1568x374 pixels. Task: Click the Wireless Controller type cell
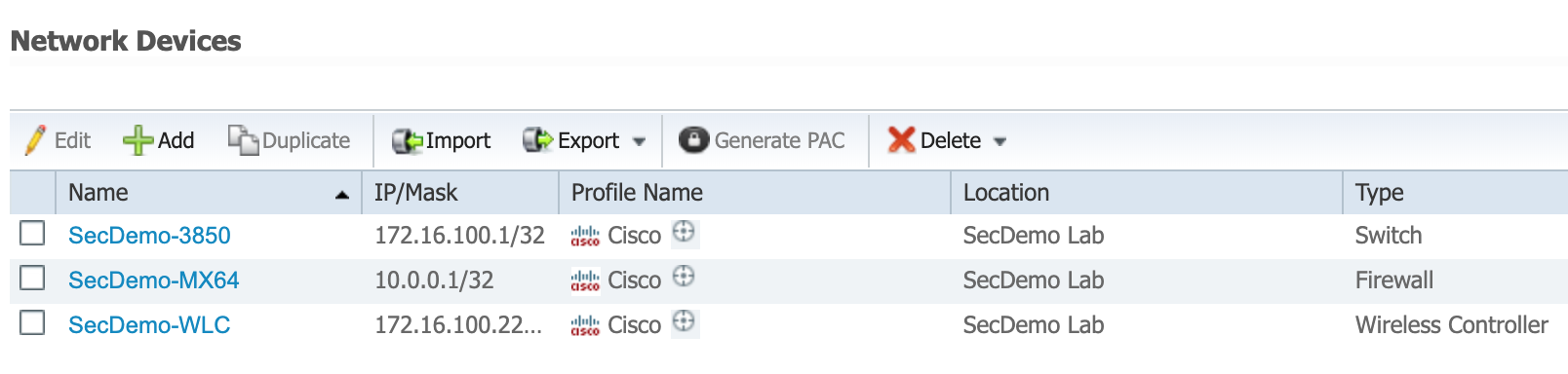pyautogui.click(x=1452, y=325)
